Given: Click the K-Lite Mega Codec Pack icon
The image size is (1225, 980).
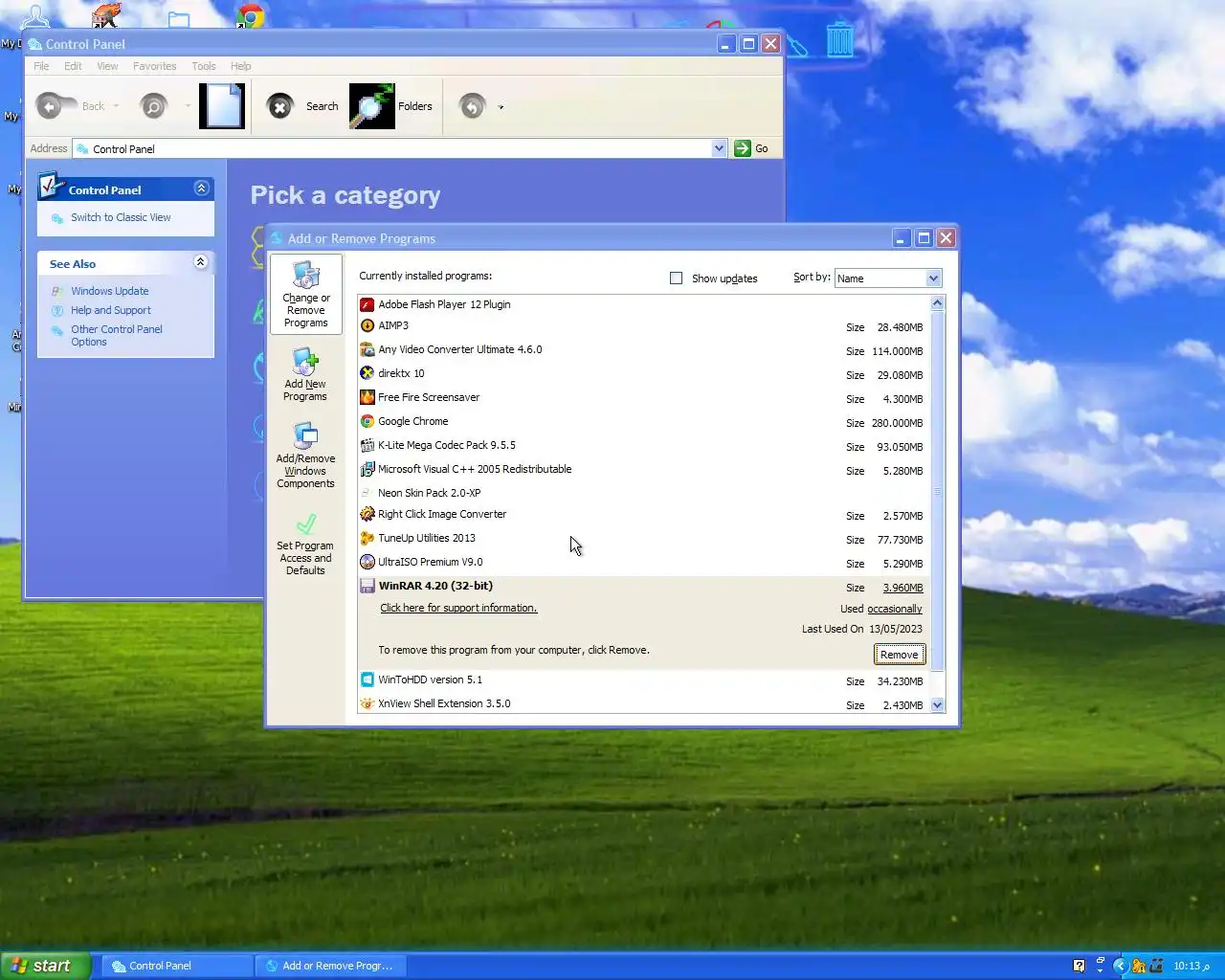Looking at the screenshot, I should [367, 445].
